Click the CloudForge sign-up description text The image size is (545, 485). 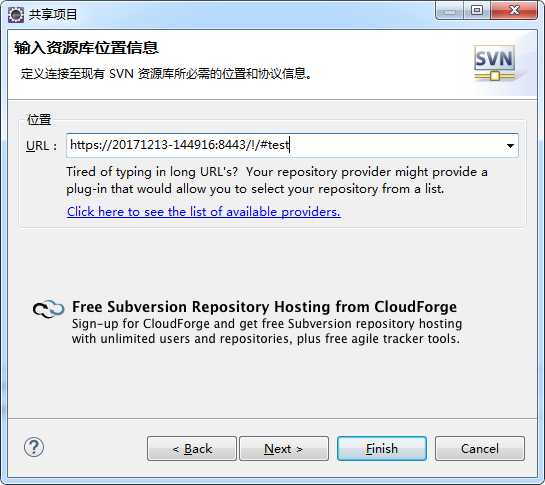[x=267, y=331]
